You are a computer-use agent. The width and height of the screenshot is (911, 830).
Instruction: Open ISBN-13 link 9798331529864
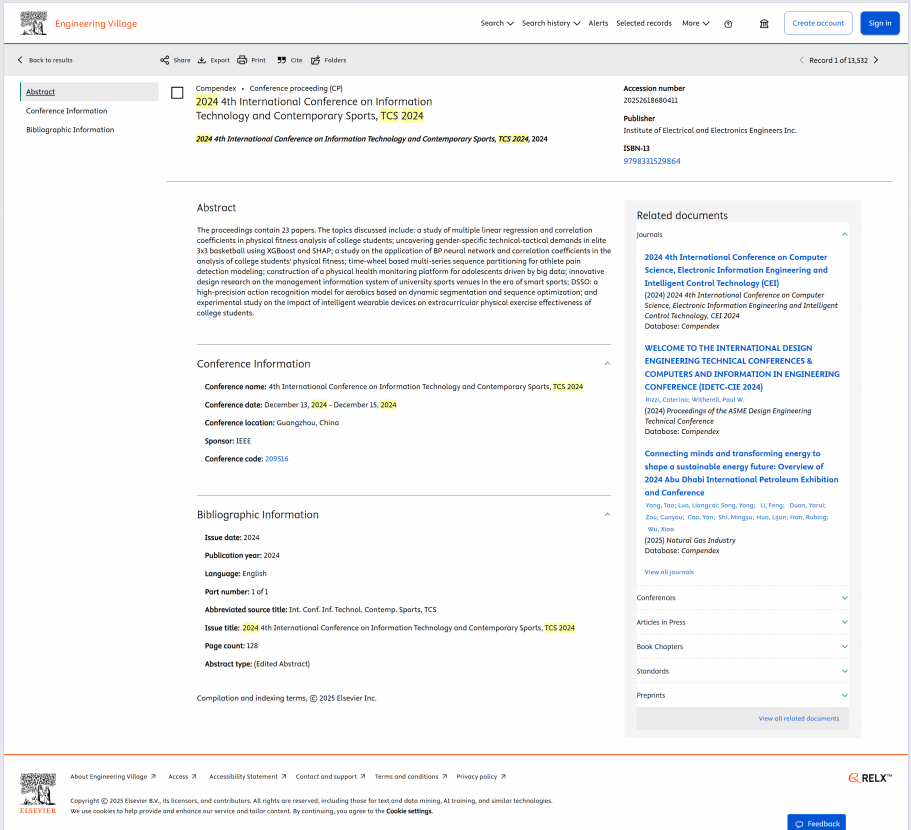[x=651, y=161]
